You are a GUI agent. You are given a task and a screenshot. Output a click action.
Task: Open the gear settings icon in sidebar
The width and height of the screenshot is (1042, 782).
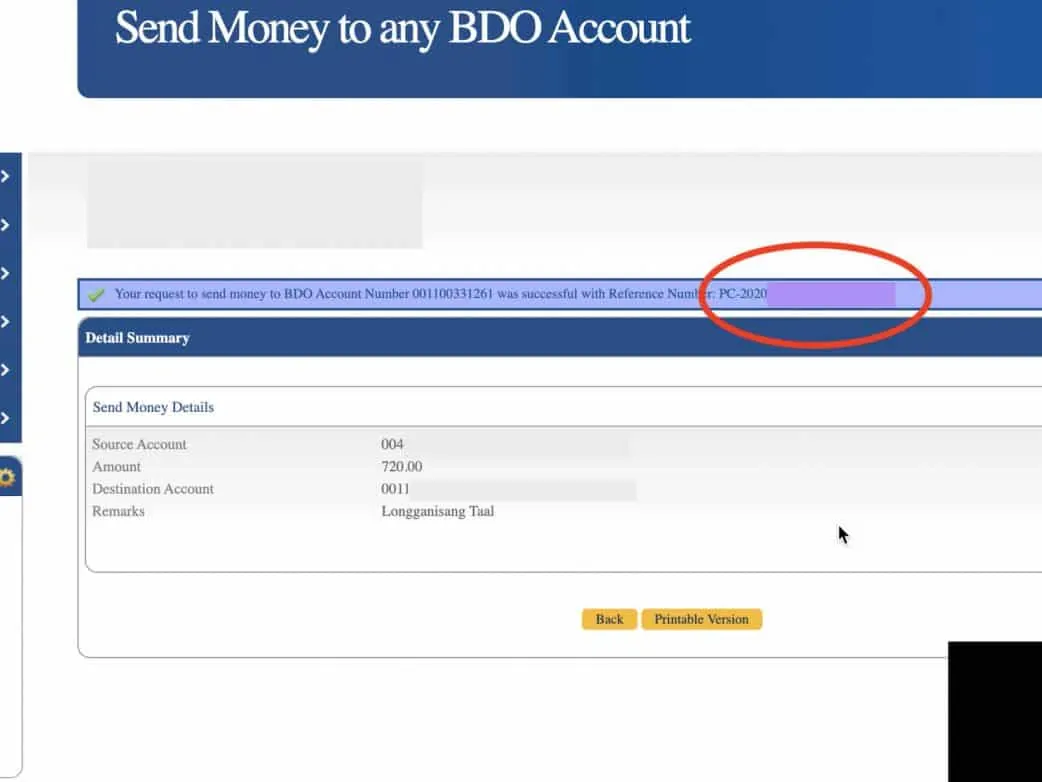pyautogui.click(x=7, y=478)
